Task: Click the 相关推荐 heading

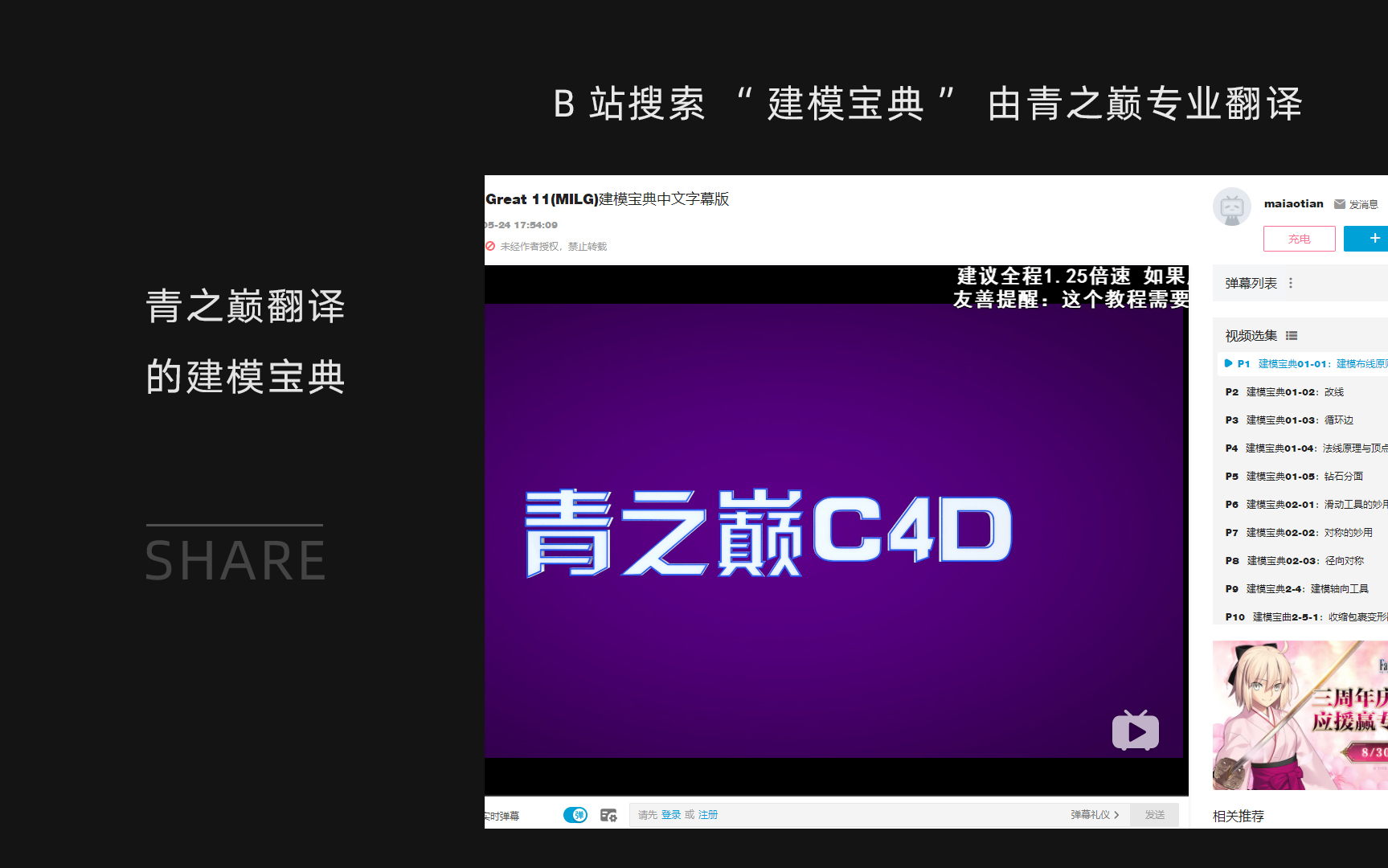Action: (x=1239, y=817)
